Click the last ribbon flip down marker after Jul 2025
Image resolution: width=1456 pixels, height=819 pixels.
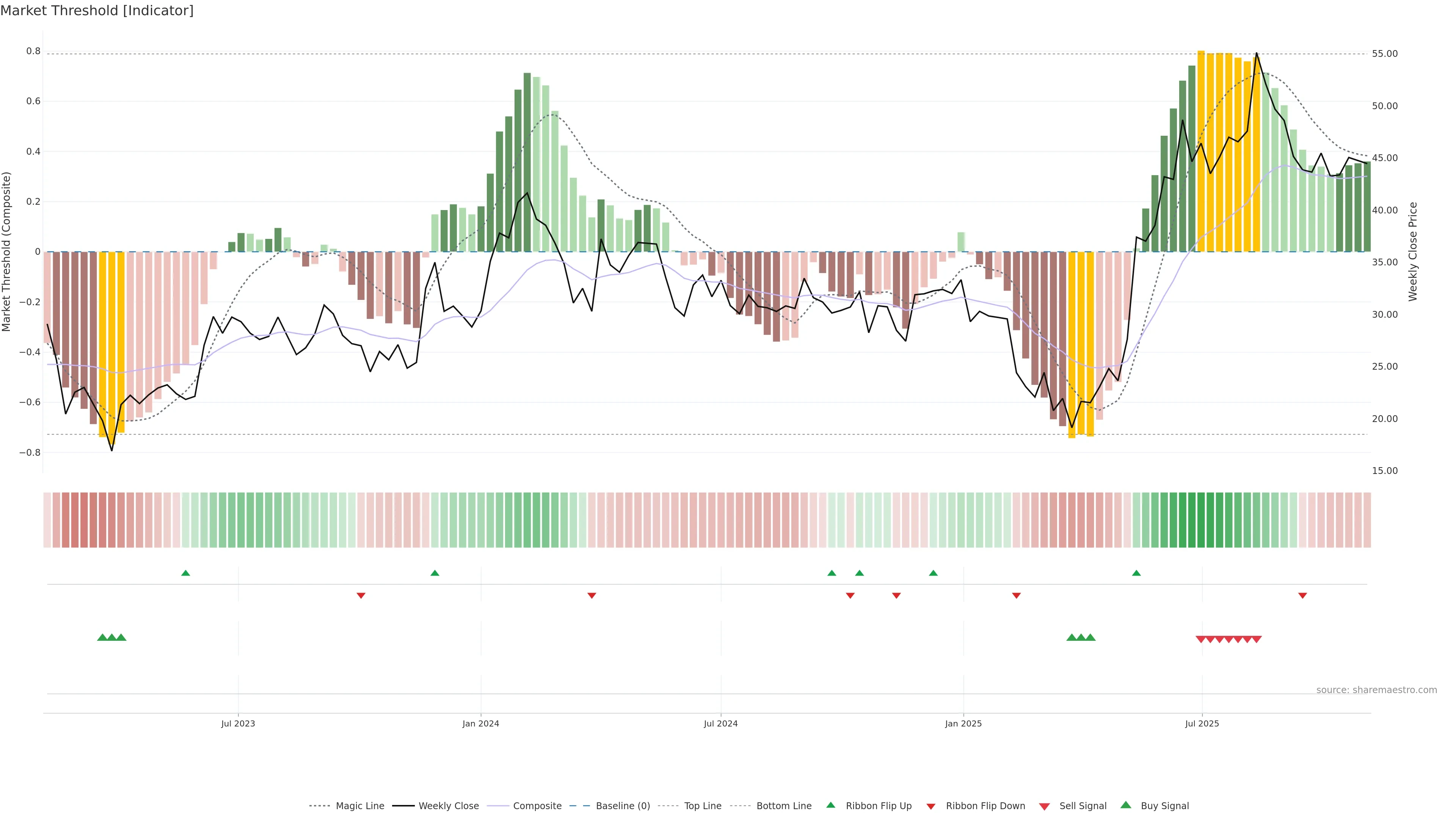(1302, 596)
